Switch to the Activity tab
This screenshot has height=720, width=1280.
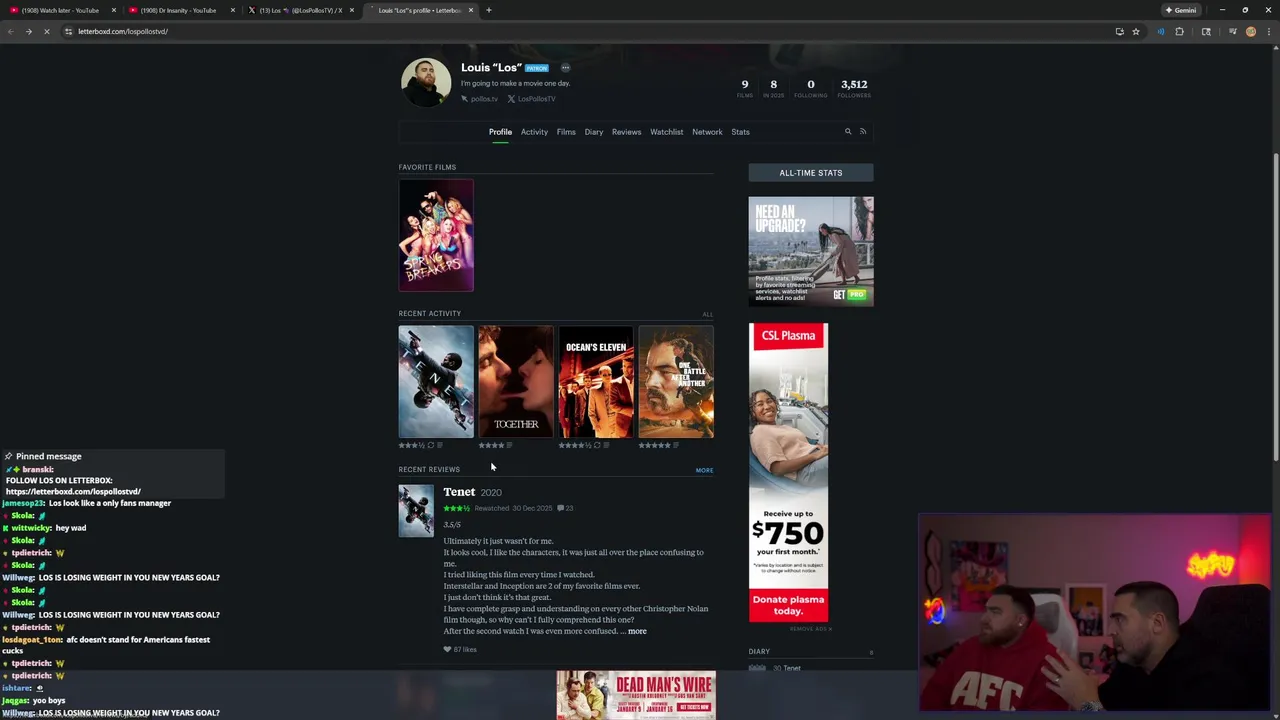[x=534, y=132]
